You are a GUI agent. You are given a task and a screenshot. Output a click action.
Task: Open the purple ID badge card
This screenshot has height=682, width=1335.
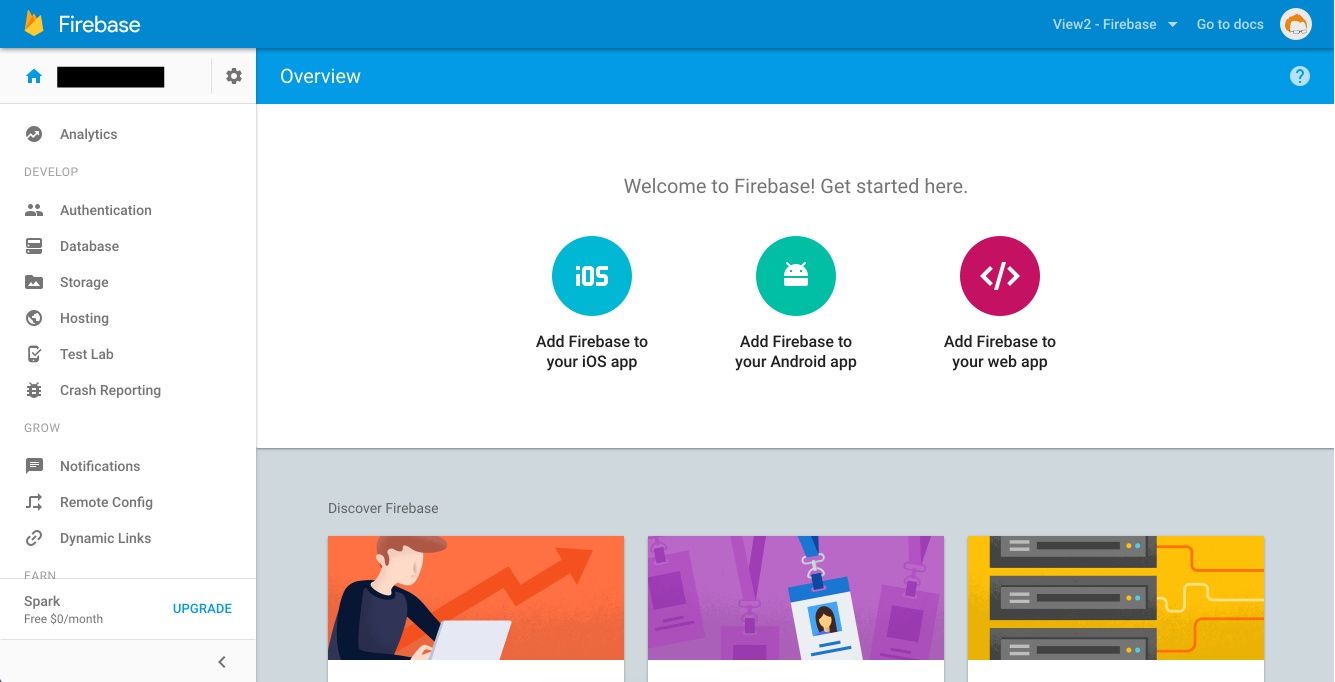(x=796, y=608)
